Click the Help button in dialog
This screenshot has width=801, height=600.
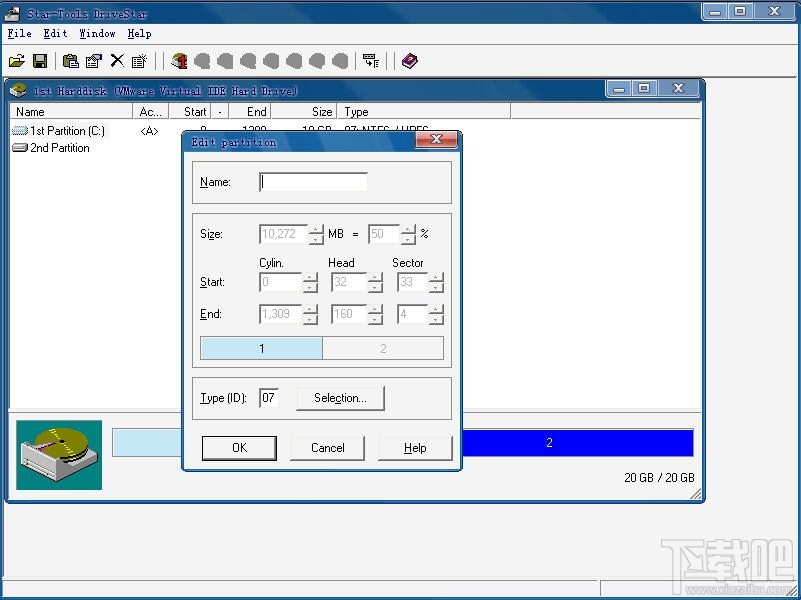(x=415, y=448)
